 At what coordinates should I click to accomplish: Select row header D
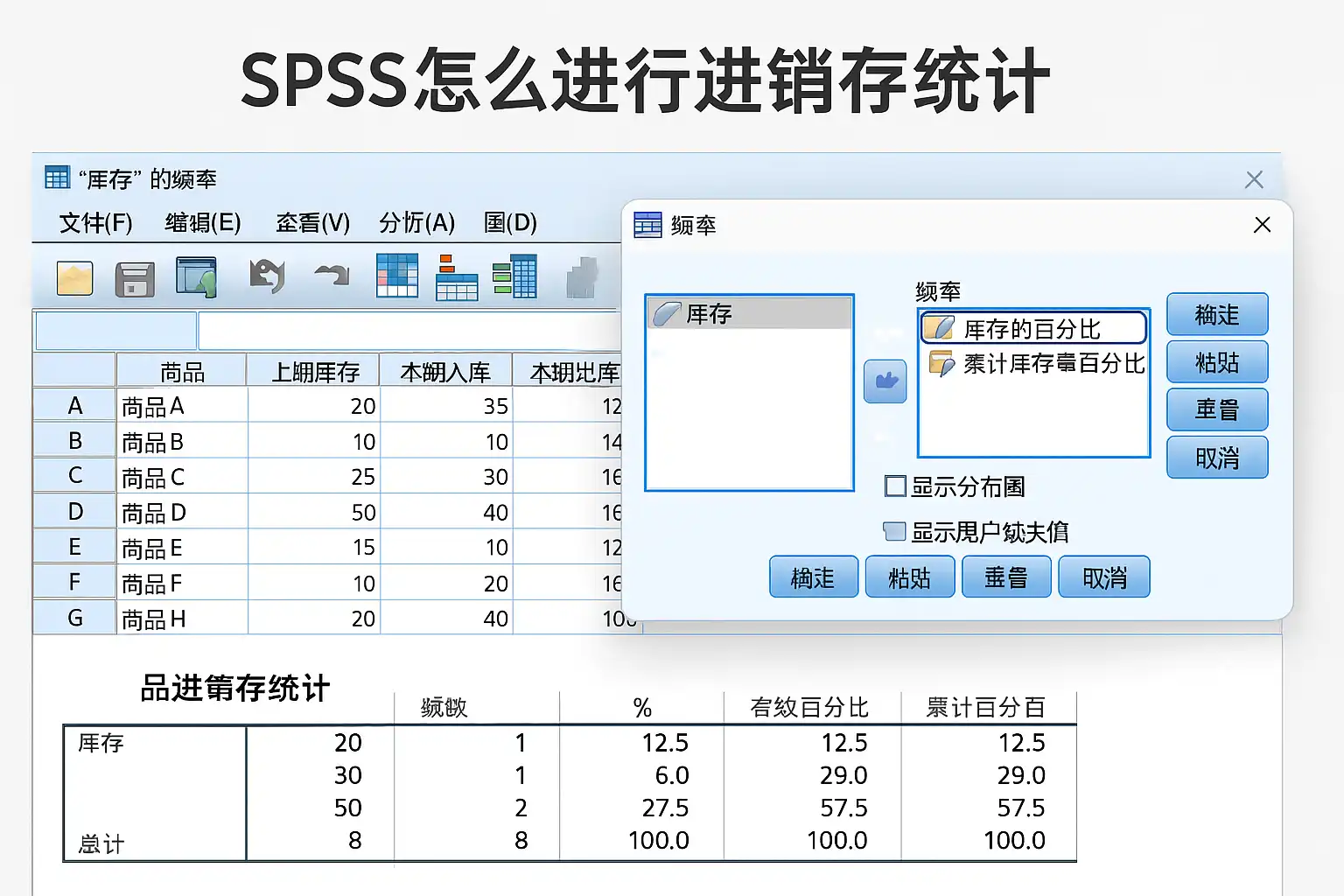[x=74, y=512]
